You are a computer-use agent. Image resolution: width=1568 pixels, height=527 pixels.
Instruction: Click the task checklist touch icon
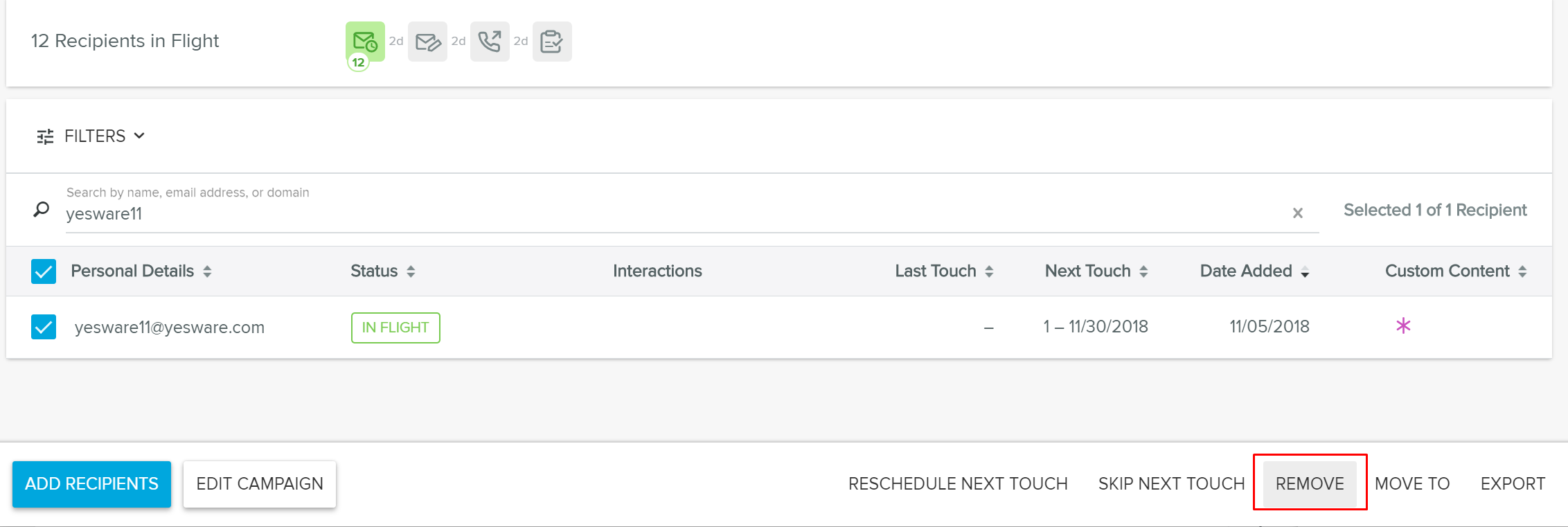click(552, 42)
